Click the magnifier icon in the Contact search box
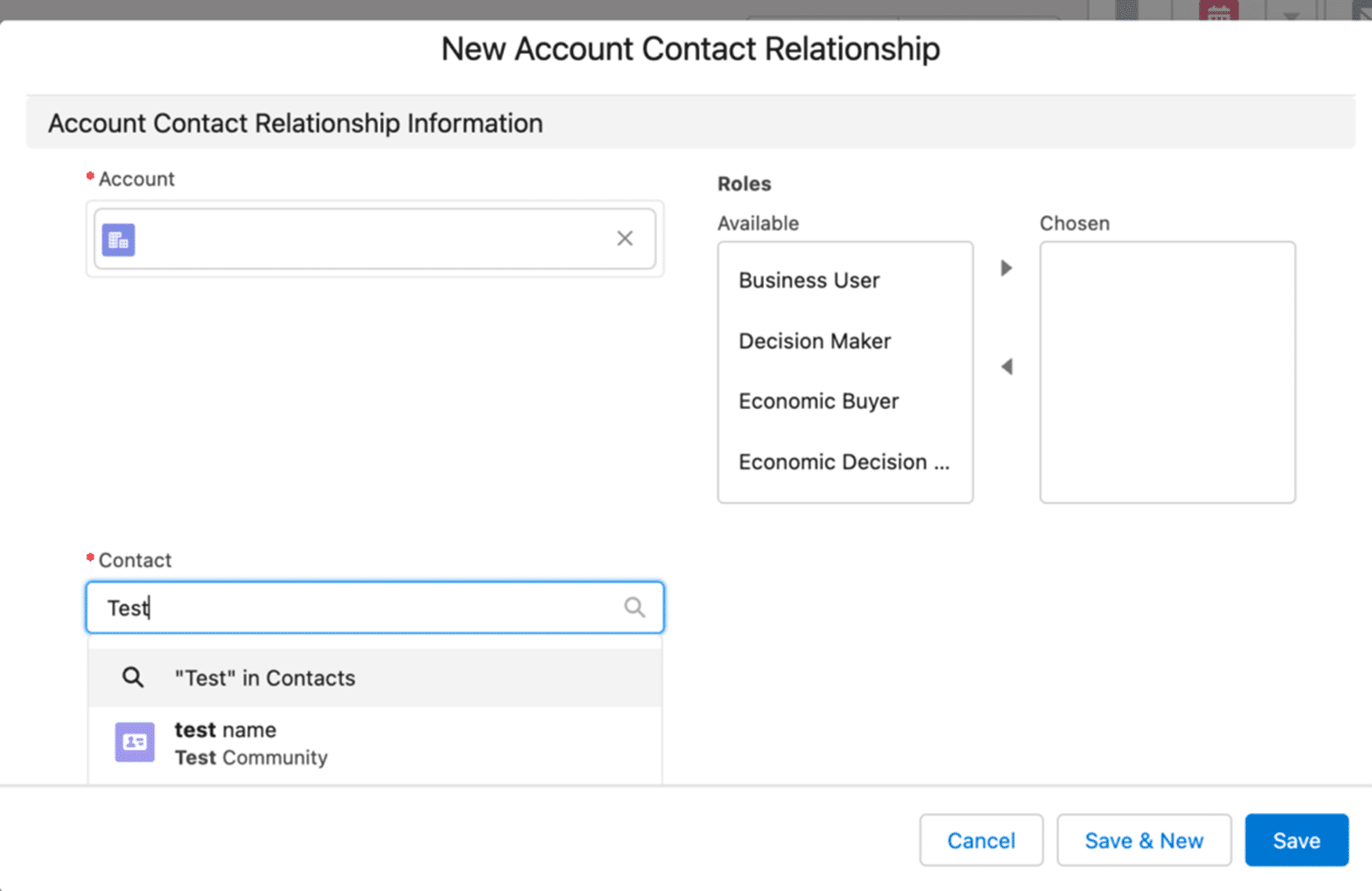Viewport: 1372px width, 891px height. tap(635, 607)
